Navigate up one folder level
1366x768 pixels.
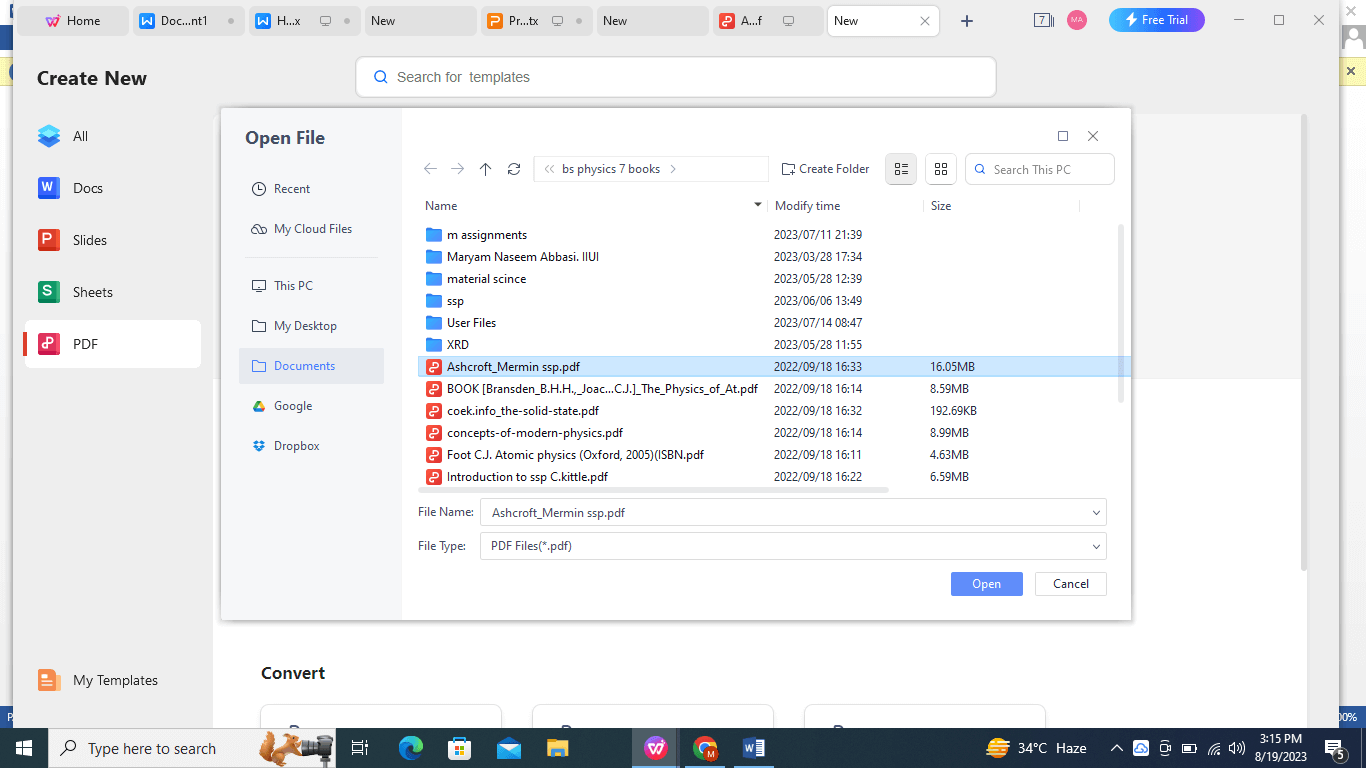tap(486, 169)
